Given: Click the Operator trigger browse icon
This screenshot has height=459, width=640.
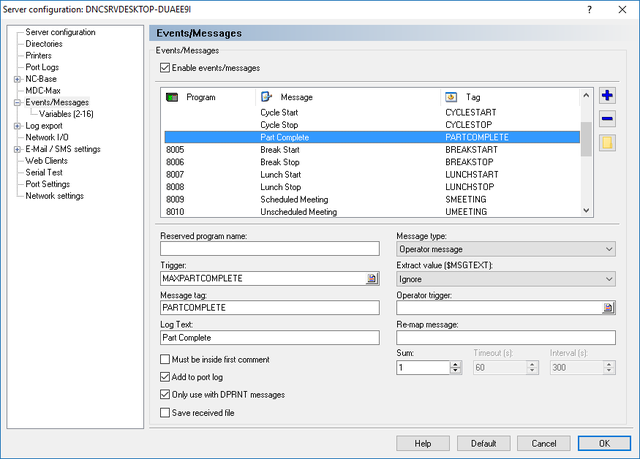Looking at the screenshot, I should point(608,308).
